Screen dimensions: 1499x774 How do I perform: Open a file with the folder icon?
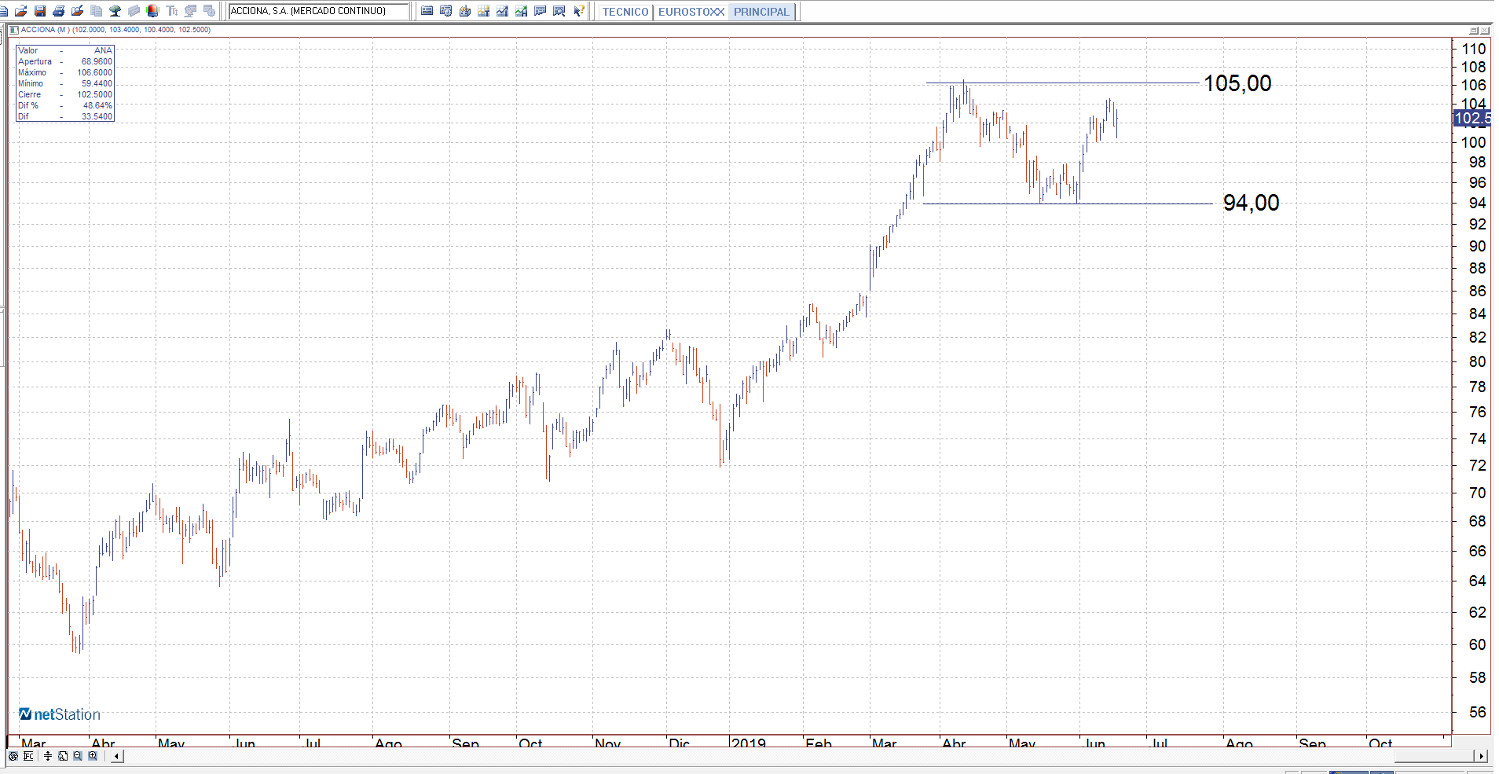(x=21, y=11)
